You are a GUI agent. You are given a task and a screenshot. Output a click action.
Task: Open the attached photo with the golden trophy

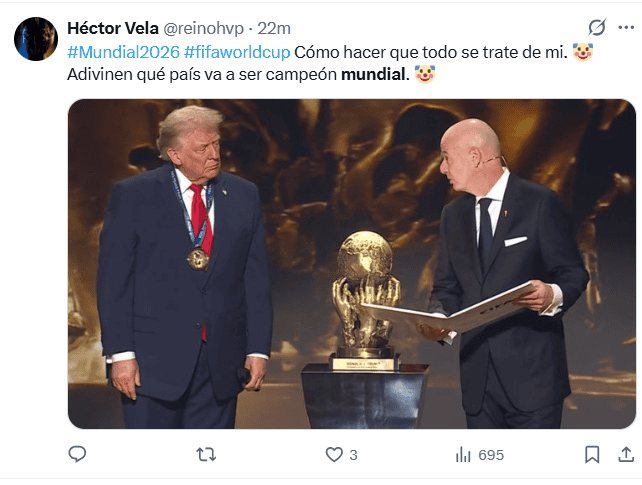point(352,264)
